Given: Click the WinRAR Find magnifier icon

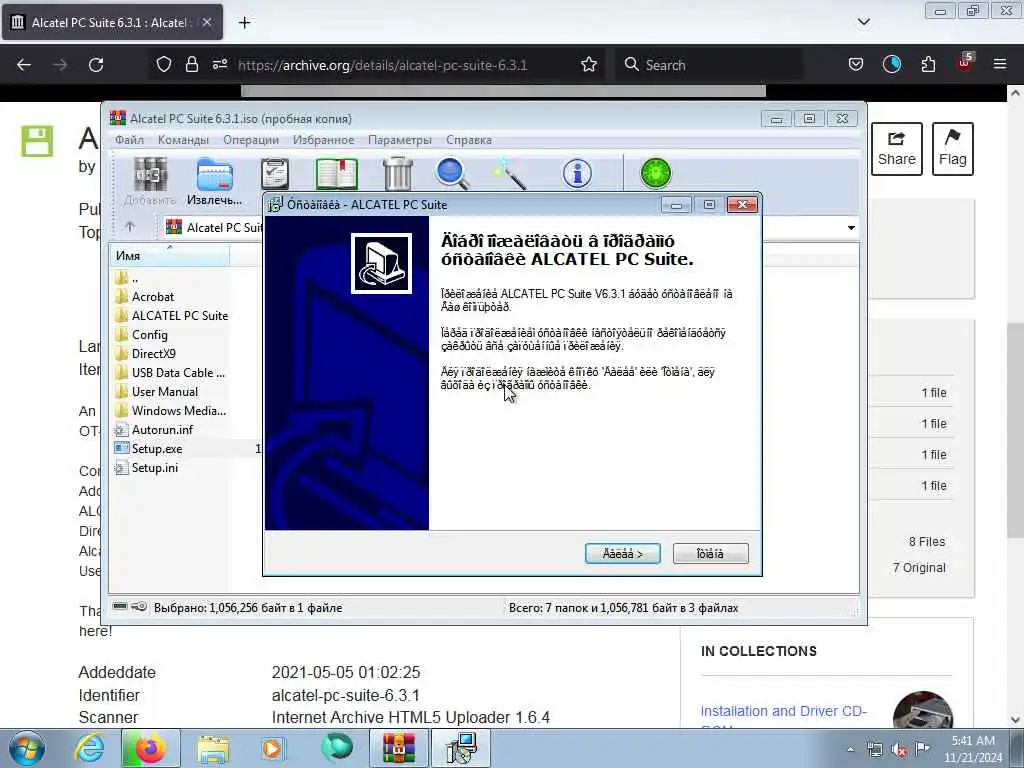Looking at the screenshot, I should tap(452, 174).
